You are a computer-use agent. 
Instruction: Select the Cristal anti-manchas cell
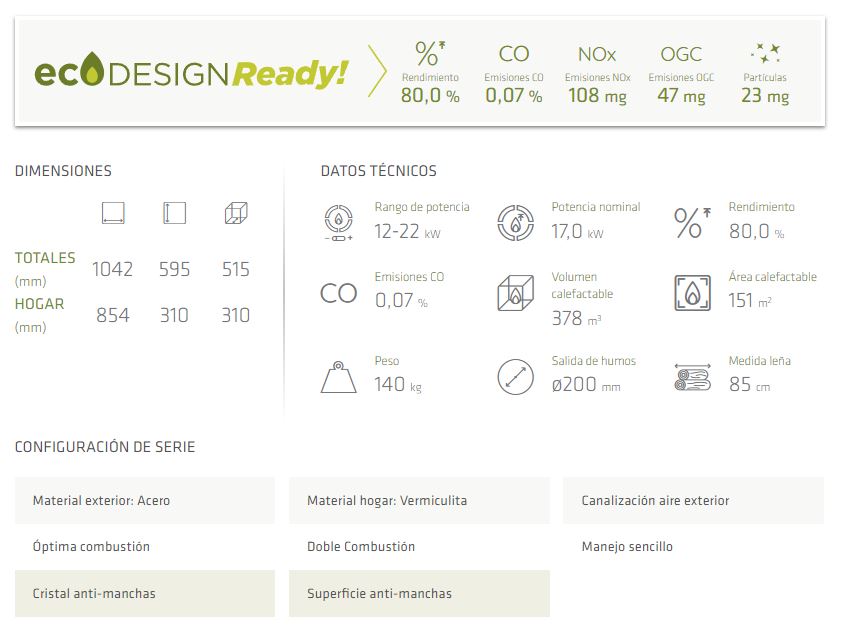coord(145,593)
